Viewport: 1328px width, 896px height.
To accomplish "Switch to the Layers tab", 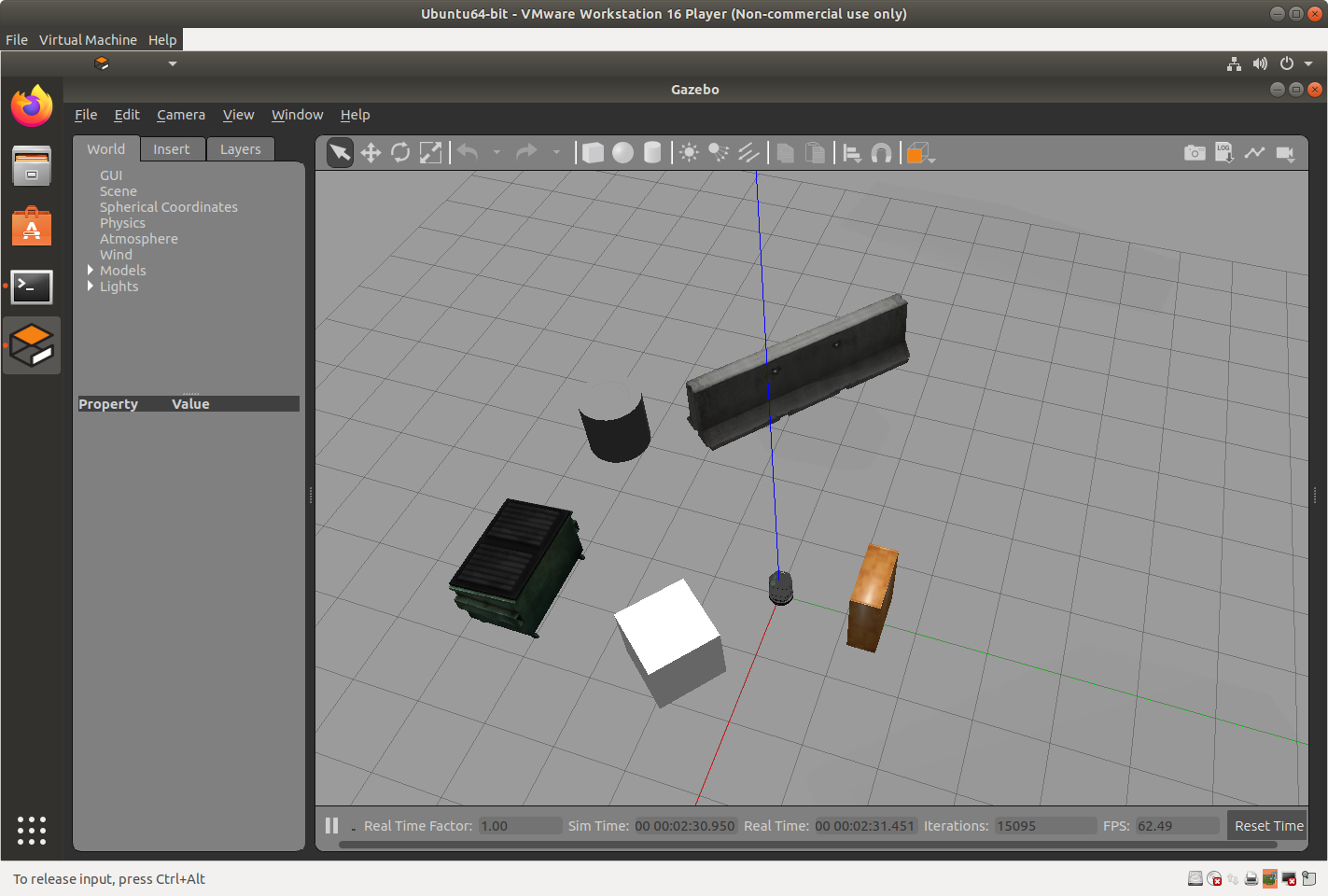I will tap(241, 149).
